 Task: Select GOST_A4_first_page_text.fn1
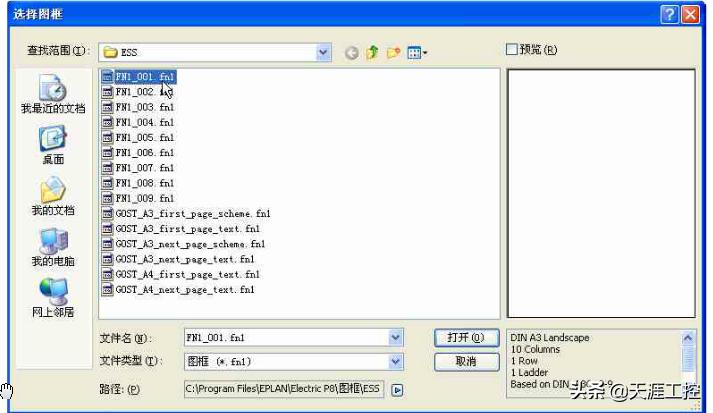point(181,274)
